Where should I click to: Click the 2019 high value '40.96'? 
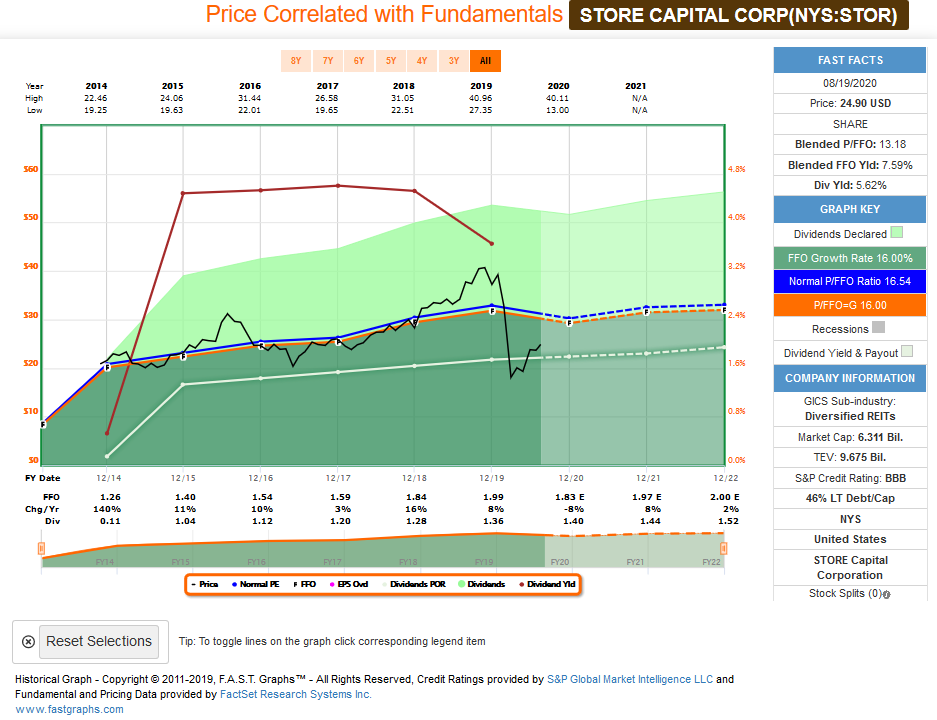tap(481, 98)
